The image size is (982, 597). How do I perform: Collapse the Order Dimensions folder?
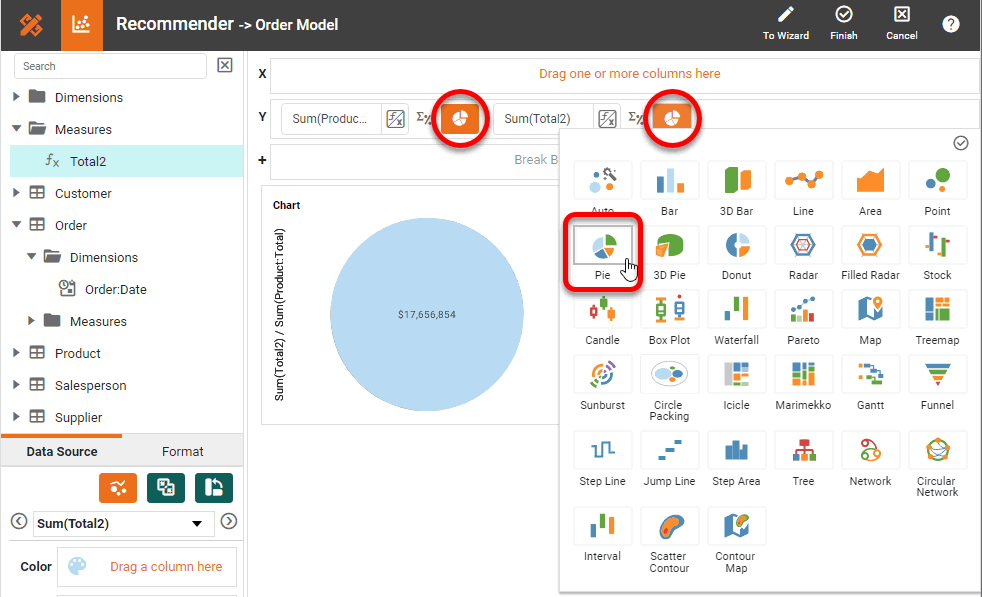[x=33, y=258]
